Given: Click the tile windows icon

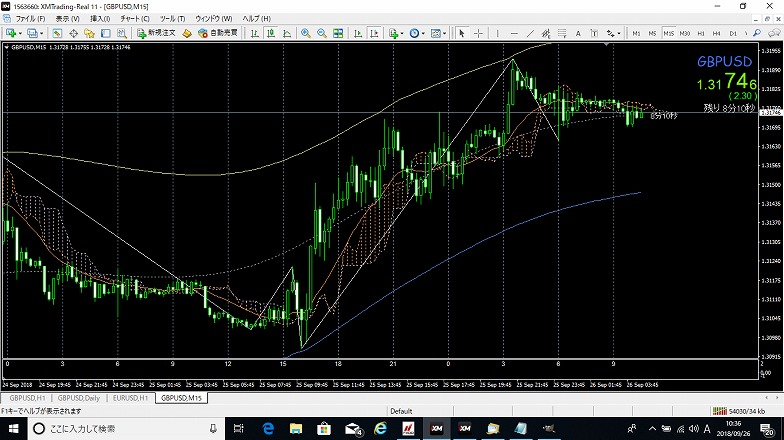Looking at the screenshot, I should pyautogui.click(x=337, y=33).
